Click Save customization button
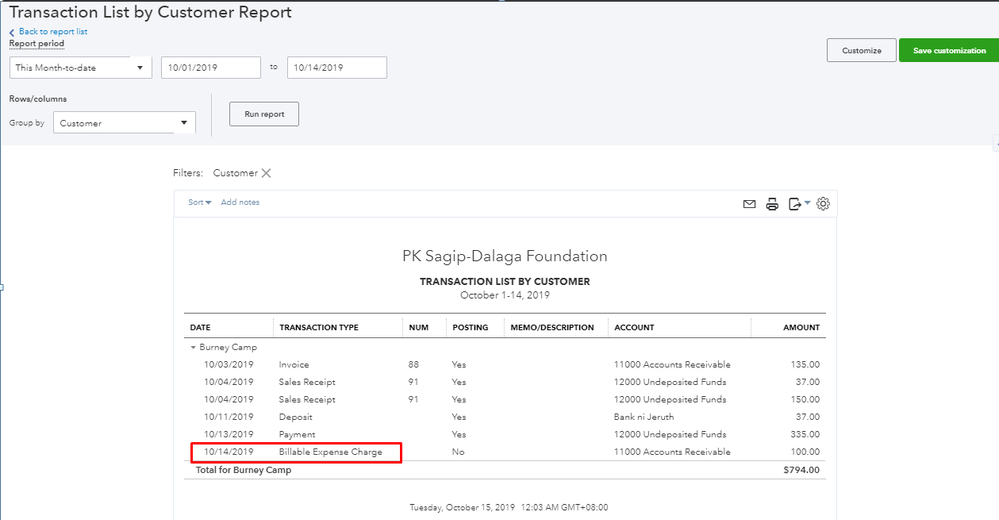999x520 pixels. point(948,51)
